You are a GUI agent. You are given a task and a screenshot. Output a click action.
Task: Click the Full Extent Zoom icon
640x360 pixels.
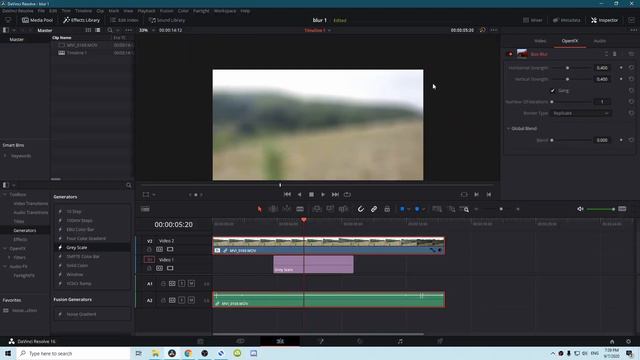[x=437, y=209]
